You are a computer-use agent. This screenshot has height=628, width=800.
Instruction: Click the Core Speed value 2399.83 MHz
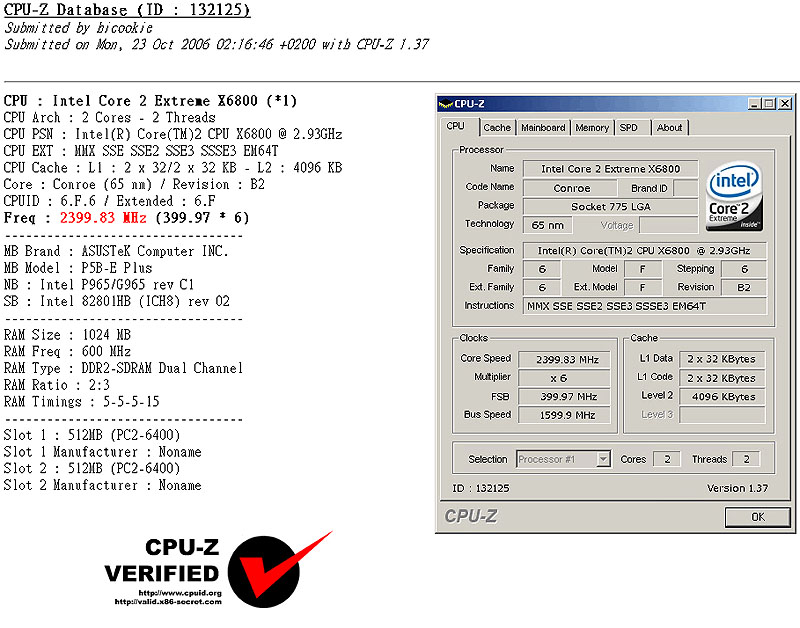565,360
